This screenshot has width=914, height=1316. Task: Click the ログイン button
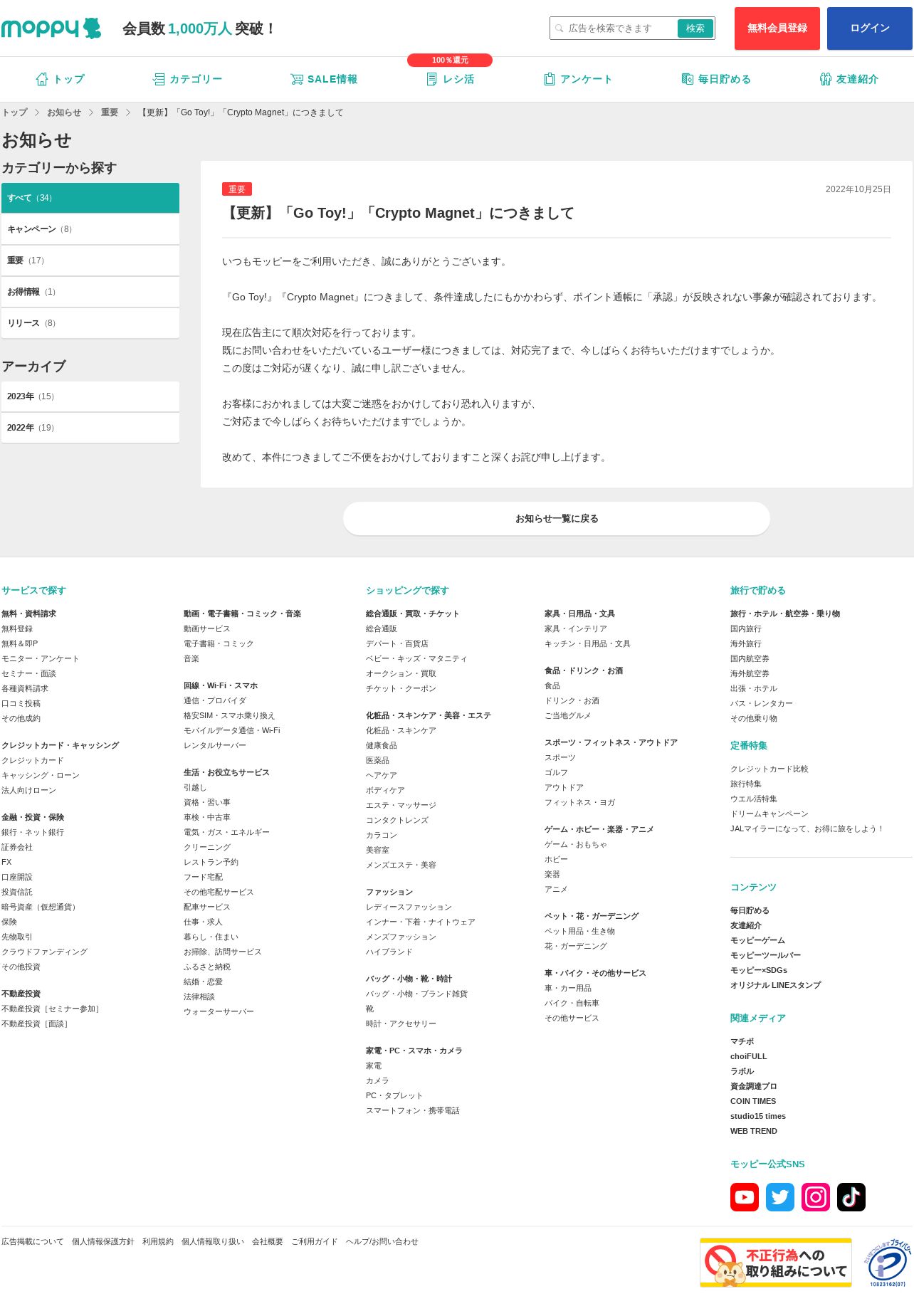pos(870,28)
